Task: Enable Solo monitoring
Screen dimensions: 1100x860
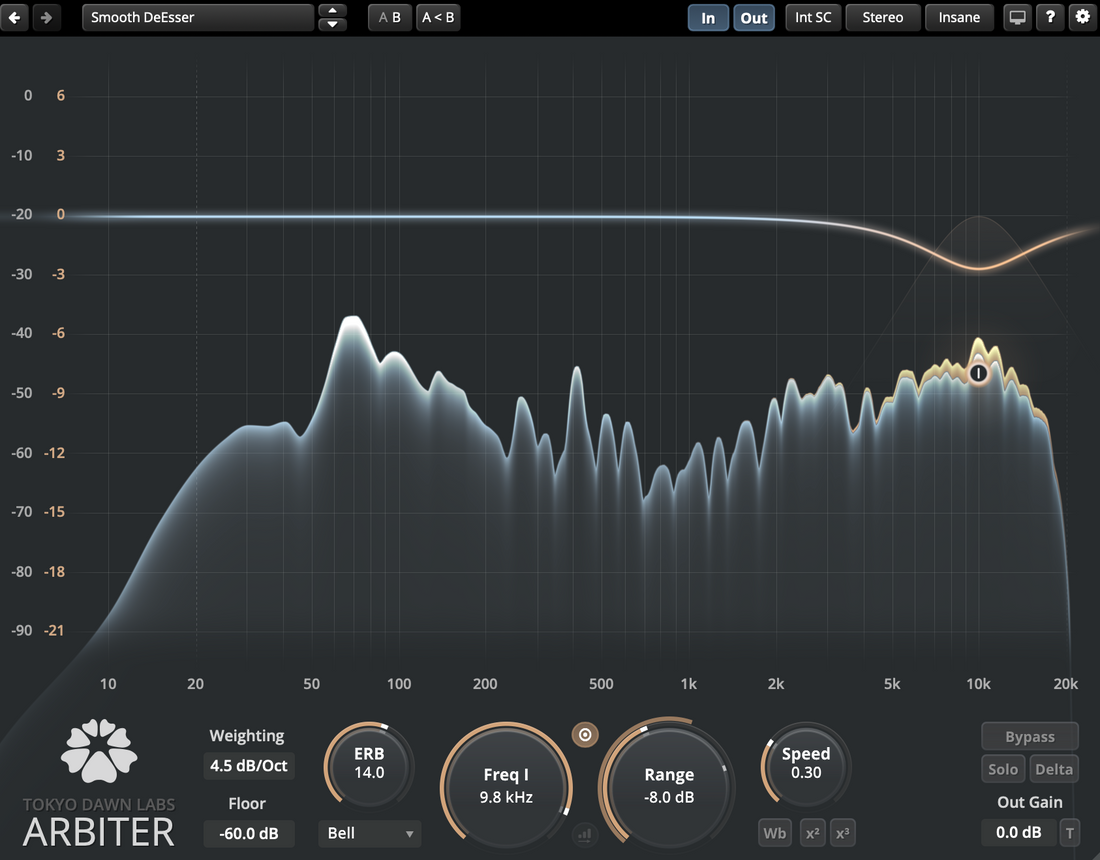Action: [1003, 769]
